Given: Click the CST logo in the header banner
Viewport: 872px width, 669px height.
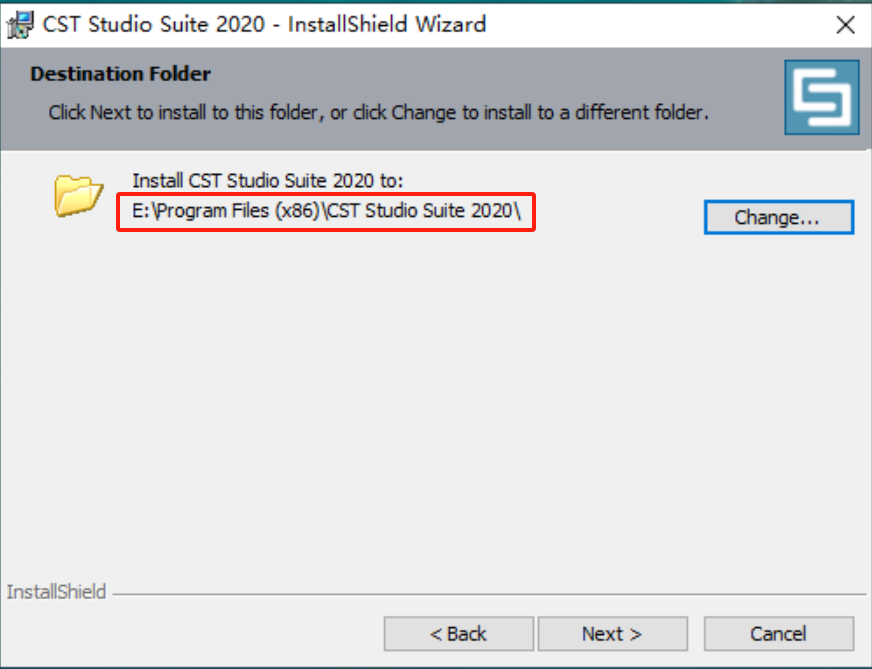Looking at the screenshot, I should click(822, 97).
